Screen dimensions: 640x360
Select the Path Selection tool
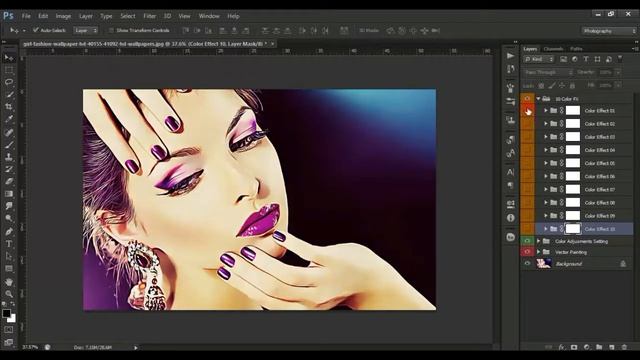coord(9,256)
